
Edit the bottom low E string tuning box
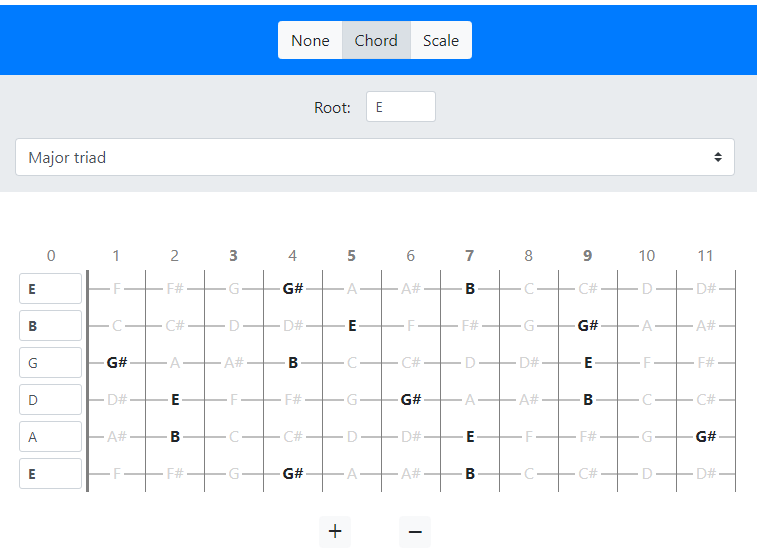pyautogui.click(x=50, y=474)
